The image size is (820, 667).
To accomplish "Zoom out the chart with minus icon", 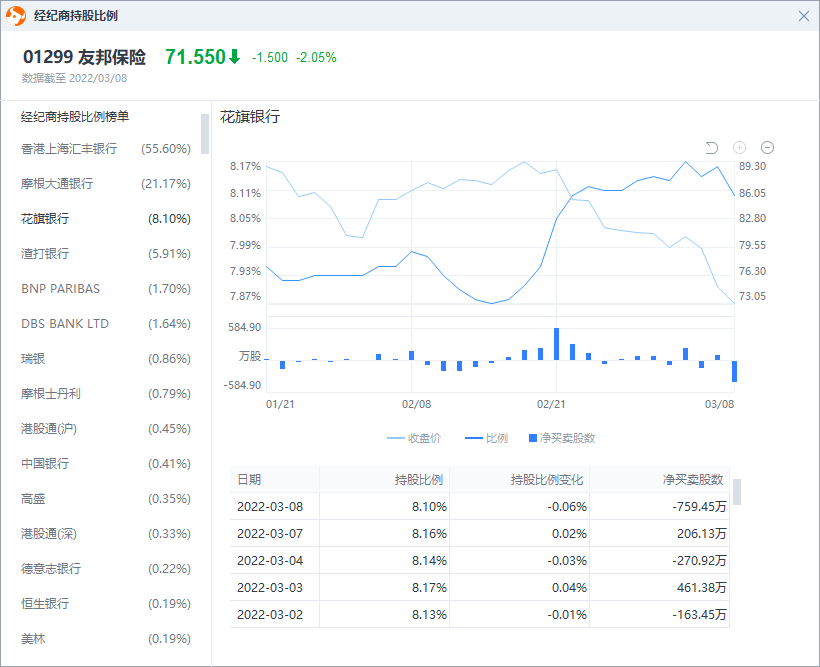I will point(767,148).
